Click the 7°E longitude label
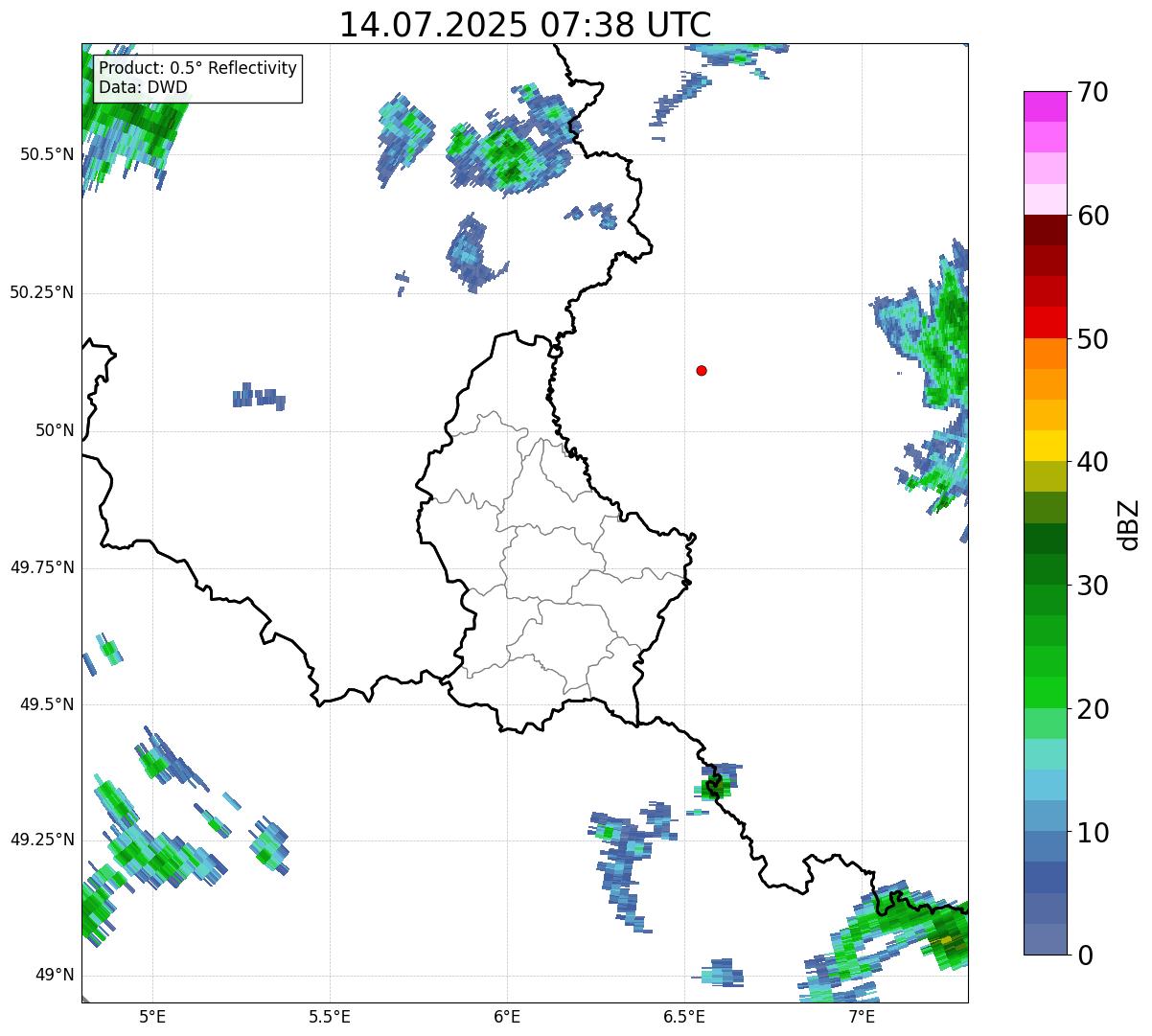The image size is (1152, 1036). 862,1016
